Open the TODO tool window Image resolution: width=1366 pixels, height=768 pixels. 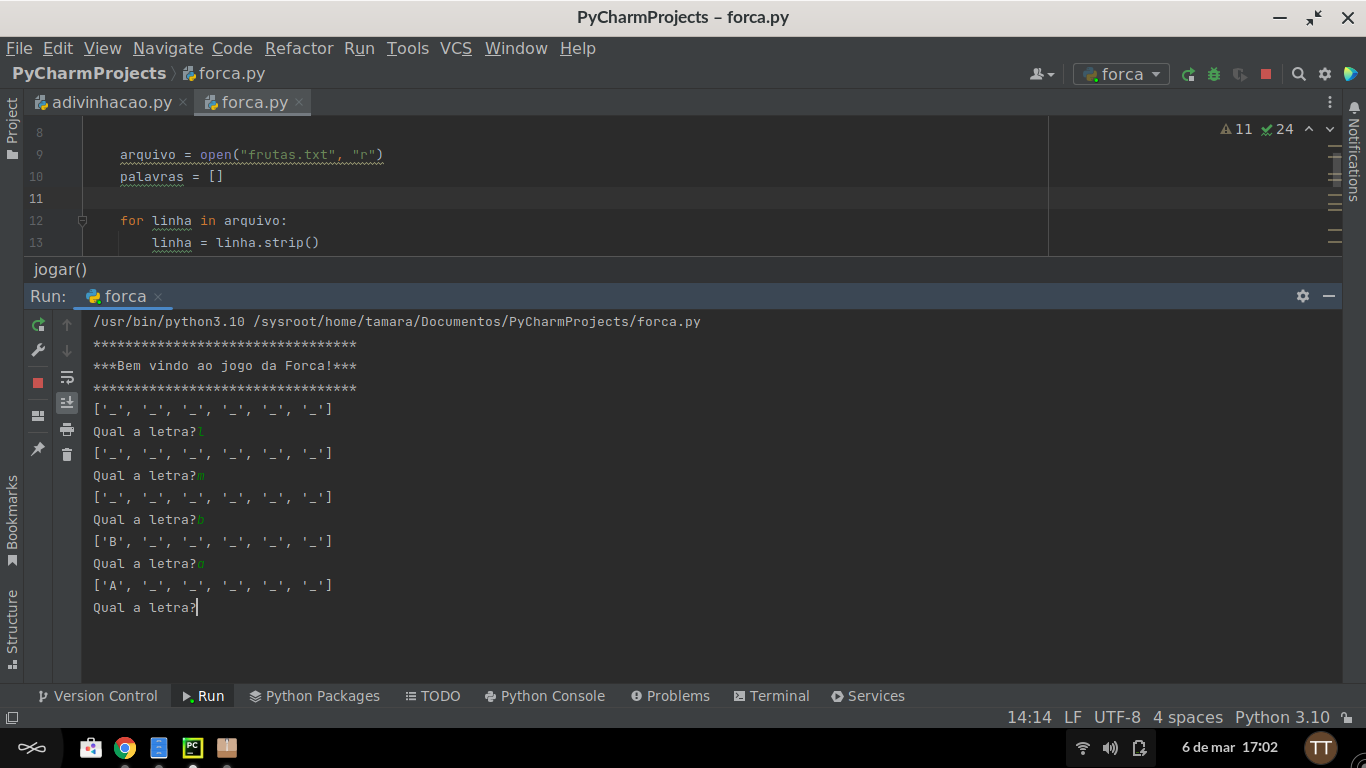[x=433, y=696]
